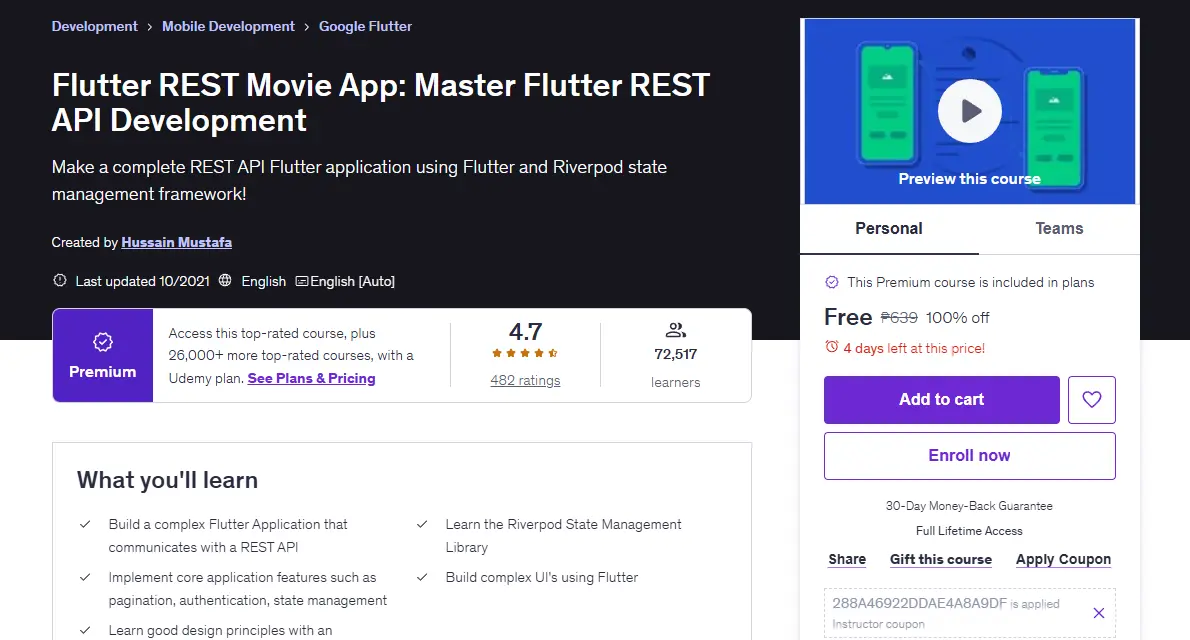Click the learners people icon
Screen dimensions: 1190x640
click(x=675, y=329)
